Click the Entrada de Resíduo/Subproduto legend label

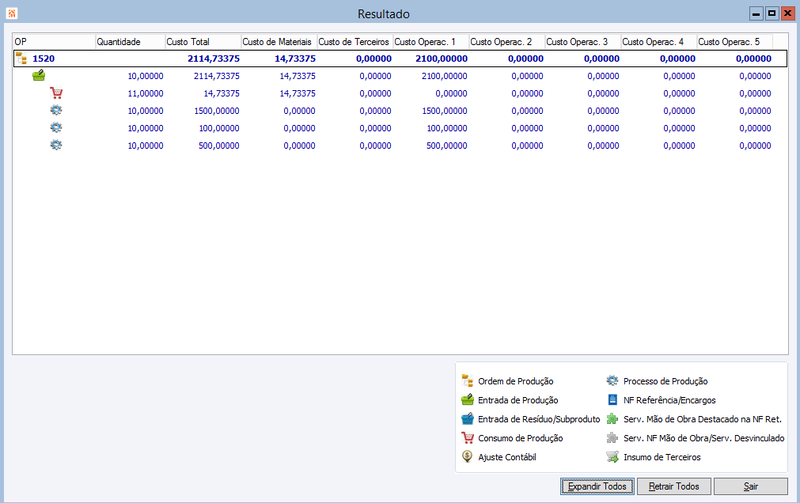point(539,419)
